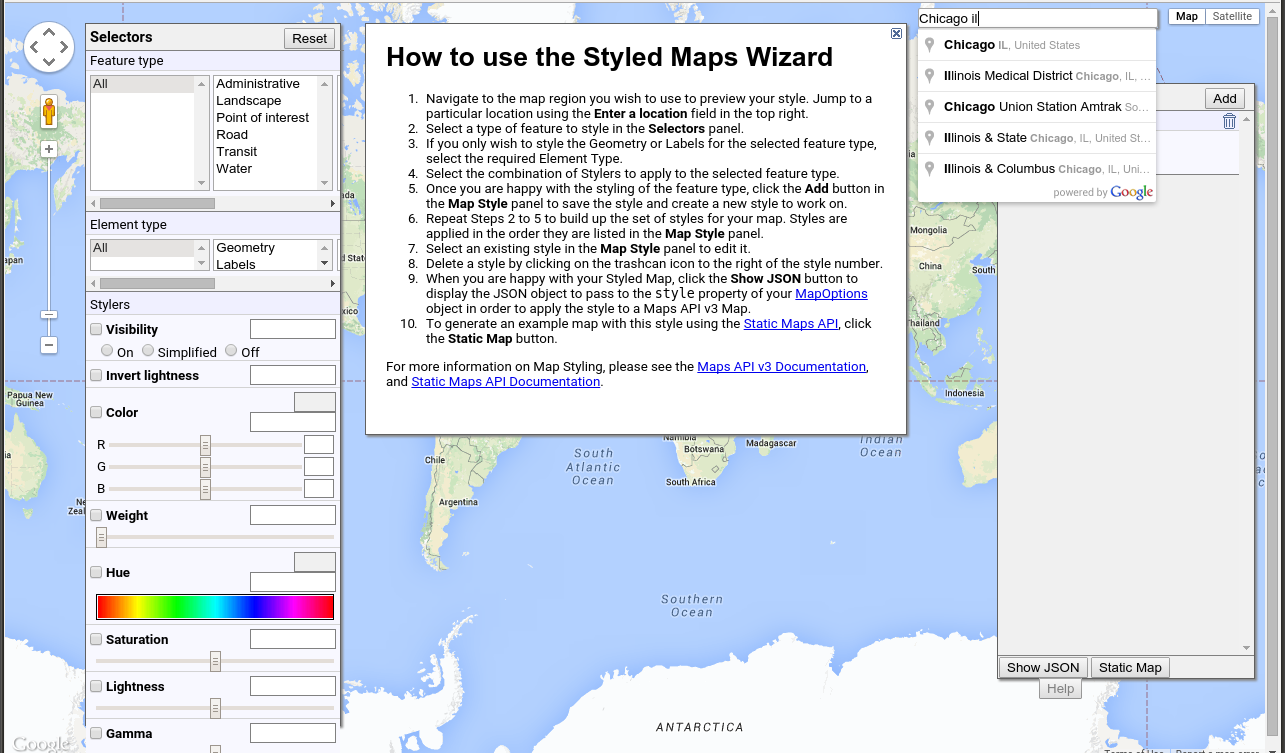1285x753 pixels.
Task: Open the Help button
Action: click(x=1060, y=689)
